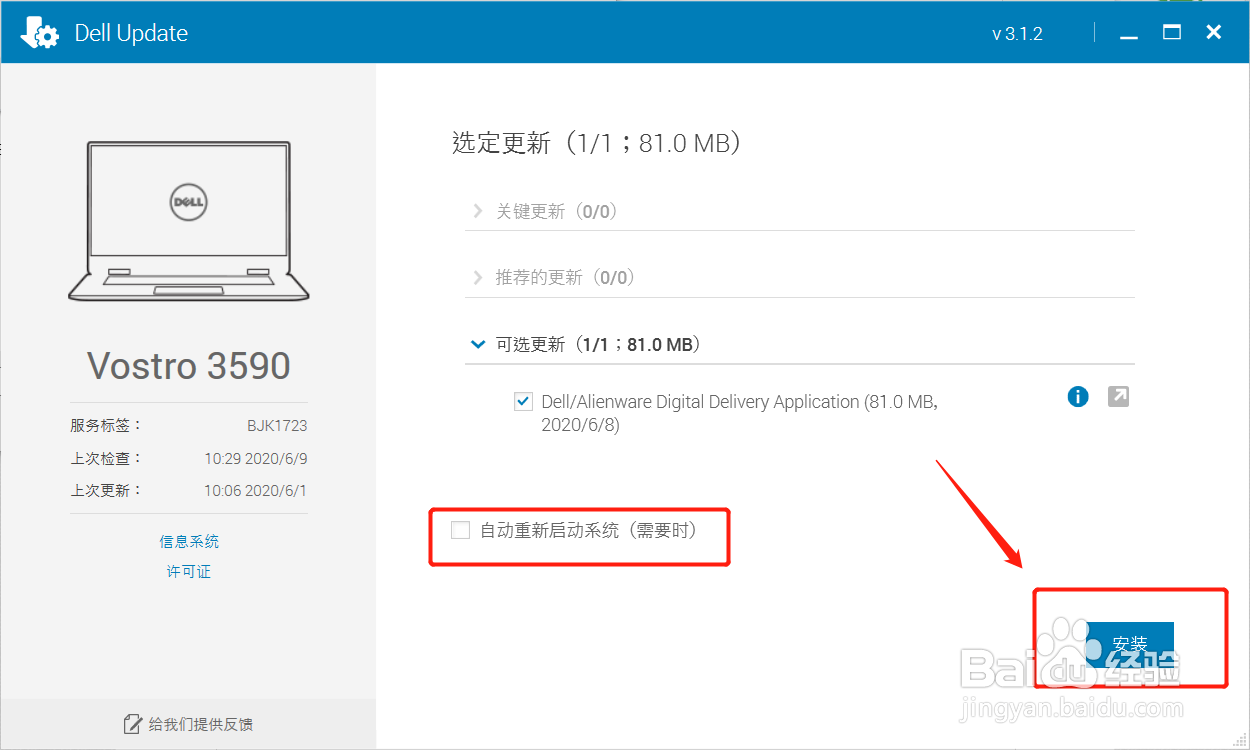
Task: Click the last check time 10:29 2020/6/9
Action: click(x=256, y=458)
